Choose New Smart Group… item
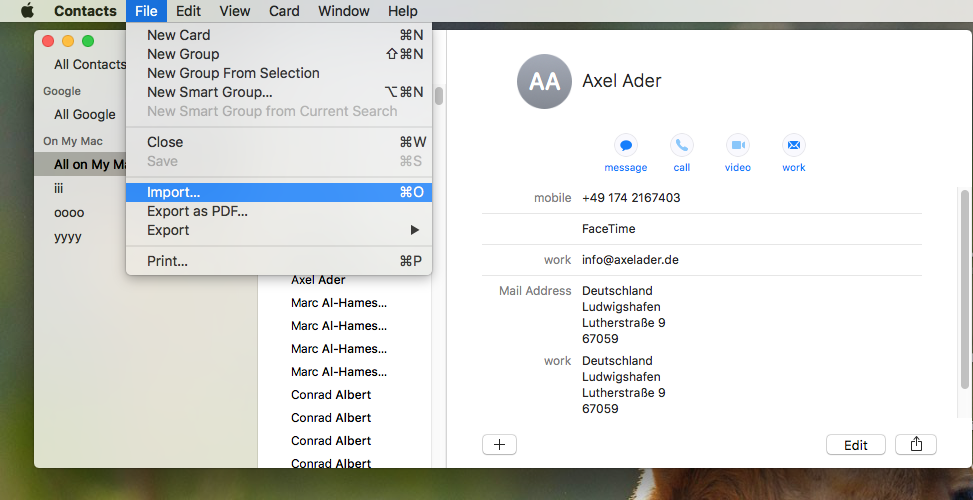Image resolution: width=973 pixels, height=500 pixels. pos(279,92)
